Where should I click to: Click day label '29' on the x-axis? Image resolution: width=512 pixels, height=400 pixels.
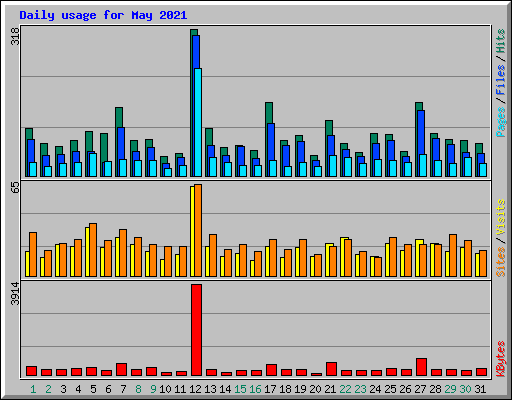[x=450, y=389]
